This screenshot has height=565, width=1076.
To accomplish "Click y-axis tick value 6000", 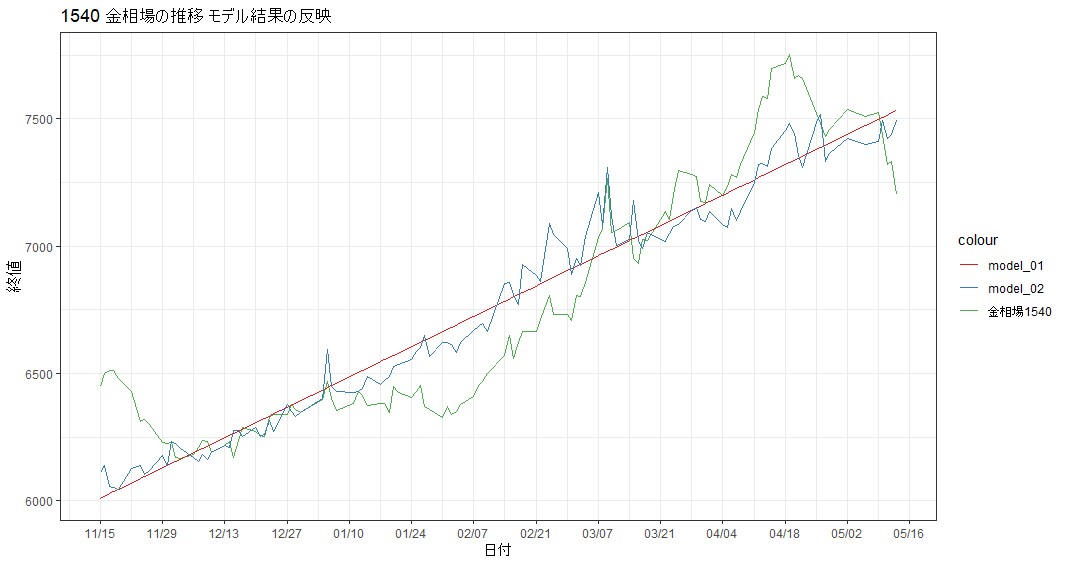I will coord(38,501).
